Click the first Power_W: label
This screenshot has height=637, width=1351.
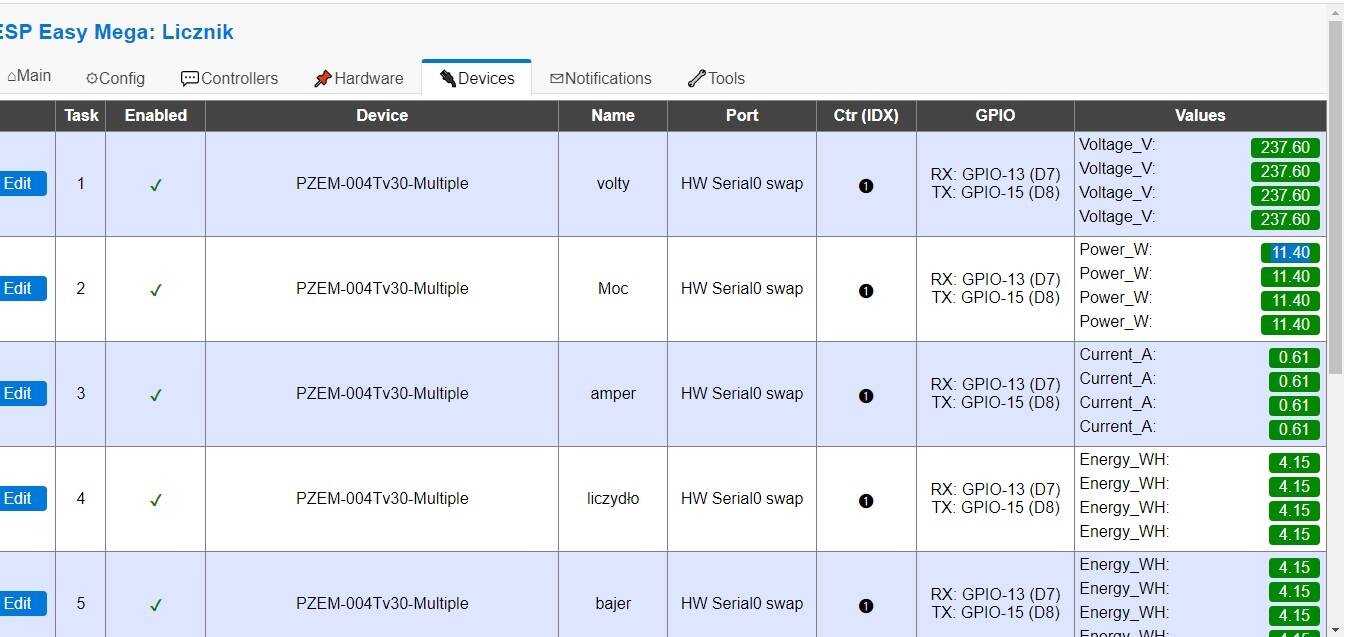pos(1116,250)
